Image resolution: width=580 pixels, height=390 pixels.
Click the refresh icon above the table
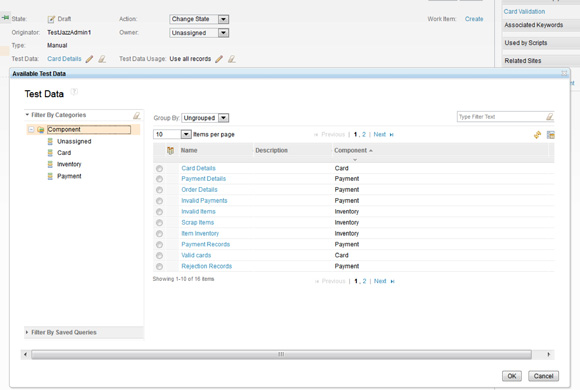tap(537, 135)
